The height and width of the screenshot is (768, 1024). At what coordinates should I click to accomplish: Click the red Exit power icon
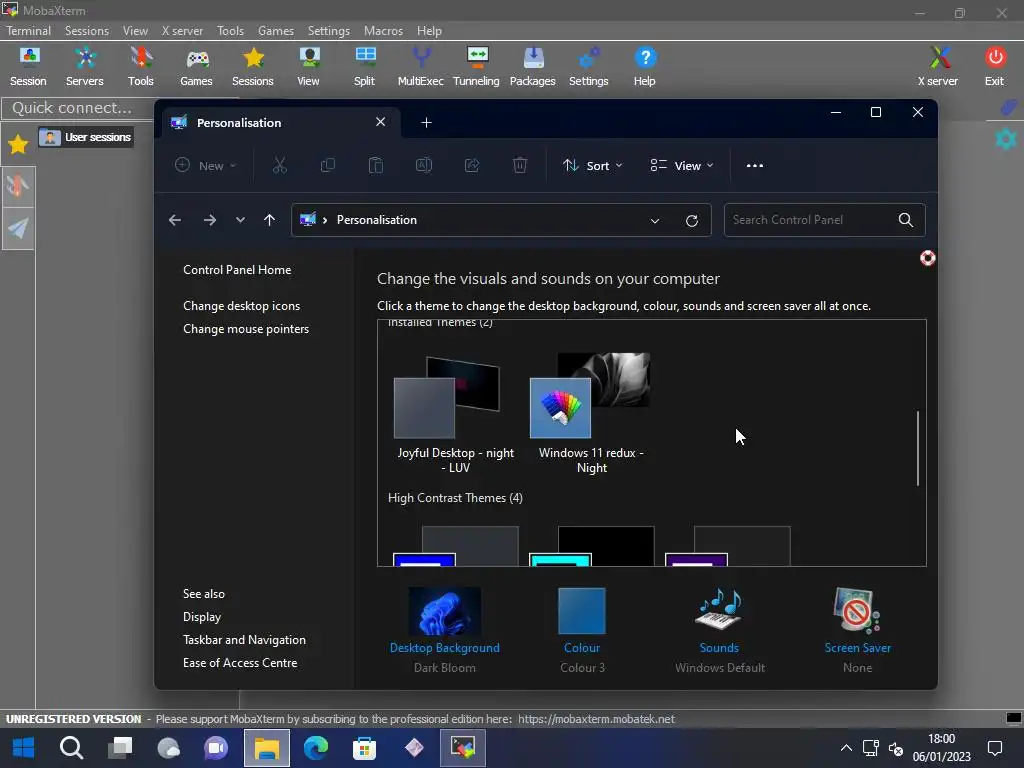[995, 67]
